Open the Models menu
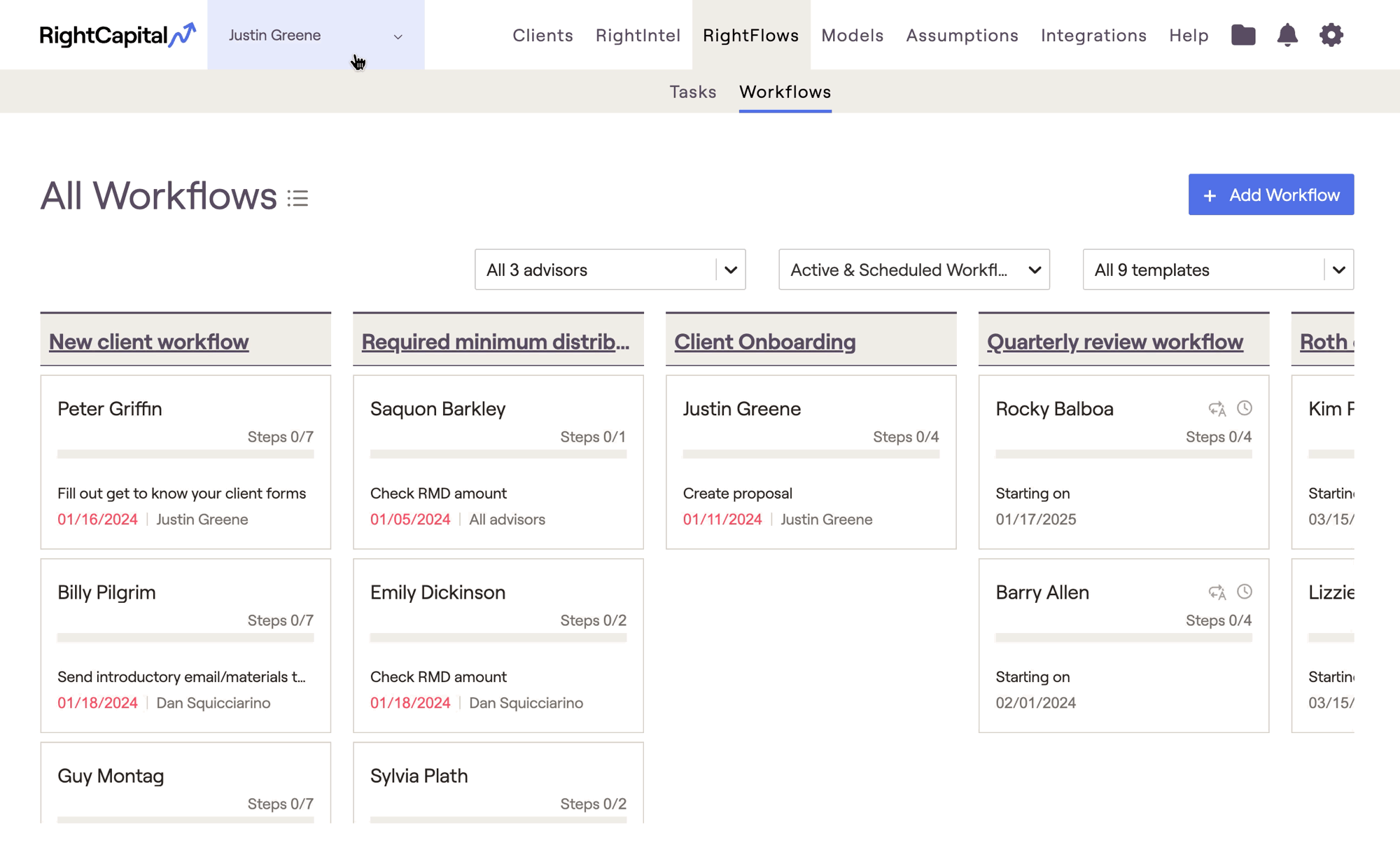 pyautogui.click(x=852, y=35)
